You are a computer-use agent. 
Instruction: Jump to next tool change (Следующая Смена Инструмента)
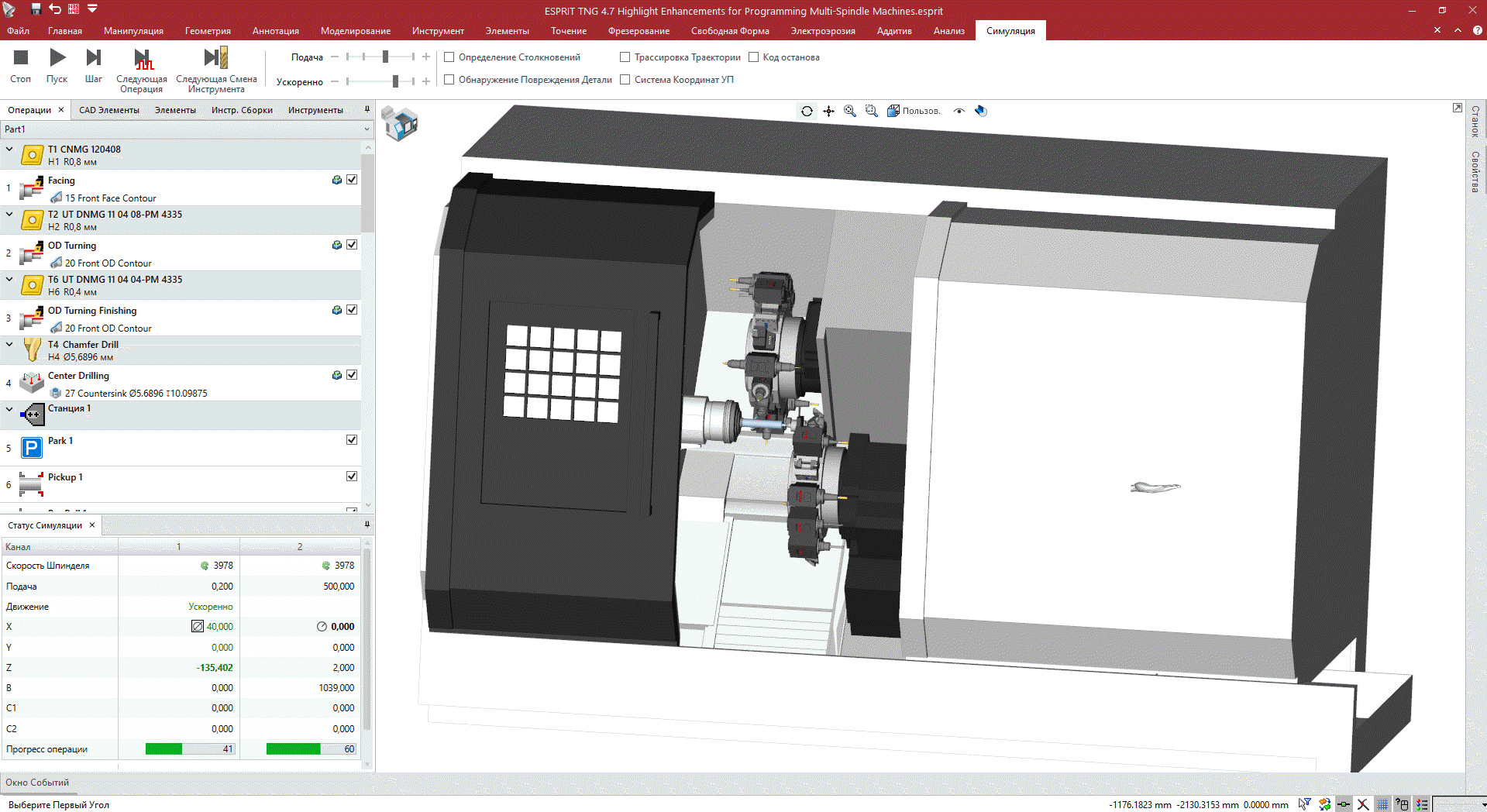(x=215, y=58)
